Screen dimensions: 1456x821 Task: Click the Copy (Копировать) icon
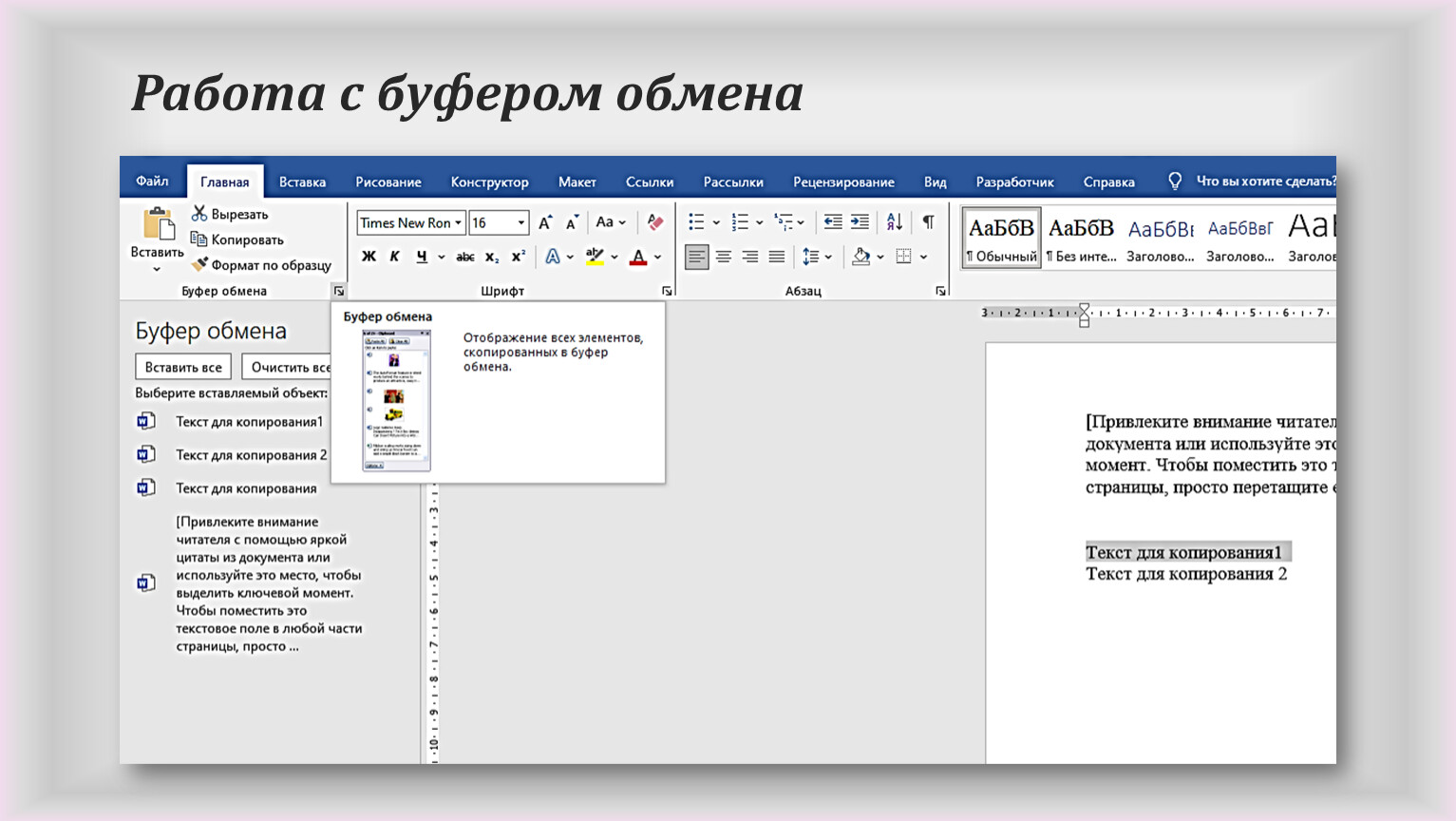pos(199,239)
